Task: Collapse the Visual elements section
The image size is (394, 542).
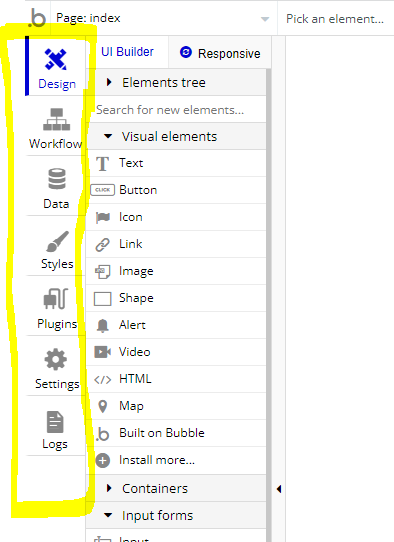Action: pos(176,137)
